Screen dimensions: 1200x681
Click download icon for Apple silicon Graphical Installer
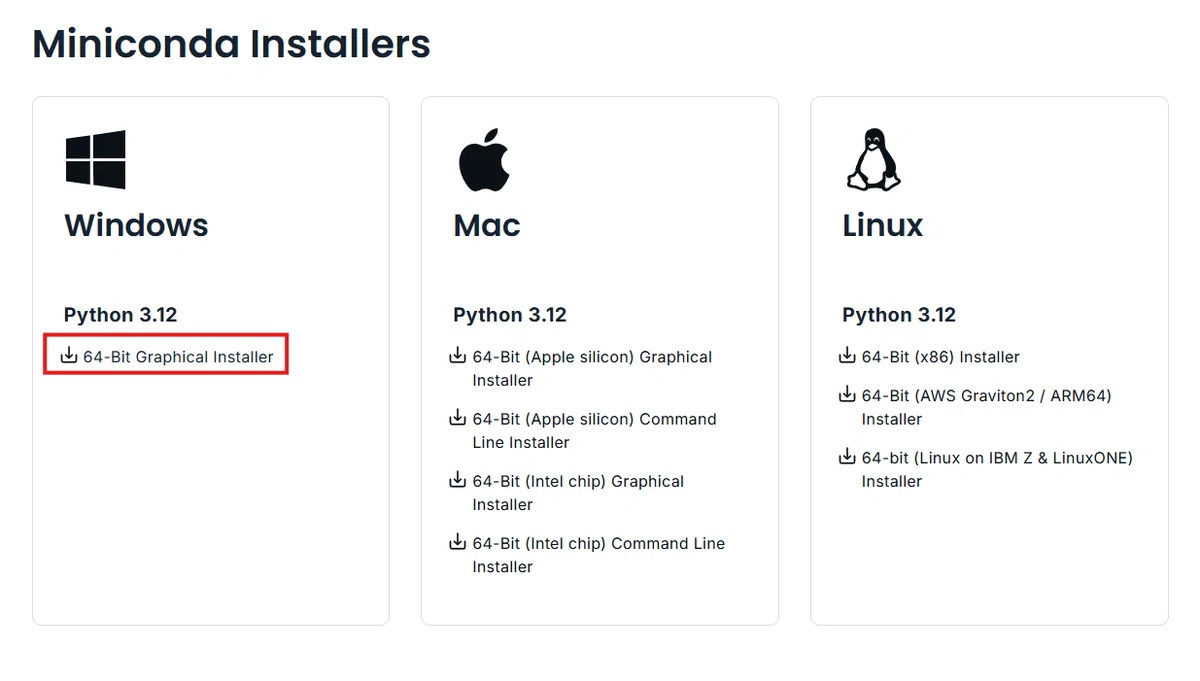click(457, 356)
